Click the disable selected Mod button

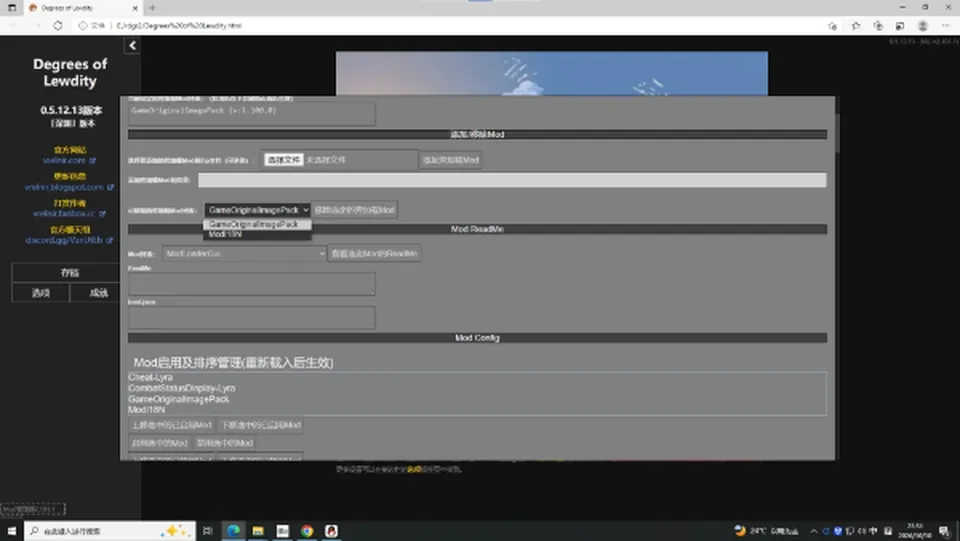tap(225, 442)
